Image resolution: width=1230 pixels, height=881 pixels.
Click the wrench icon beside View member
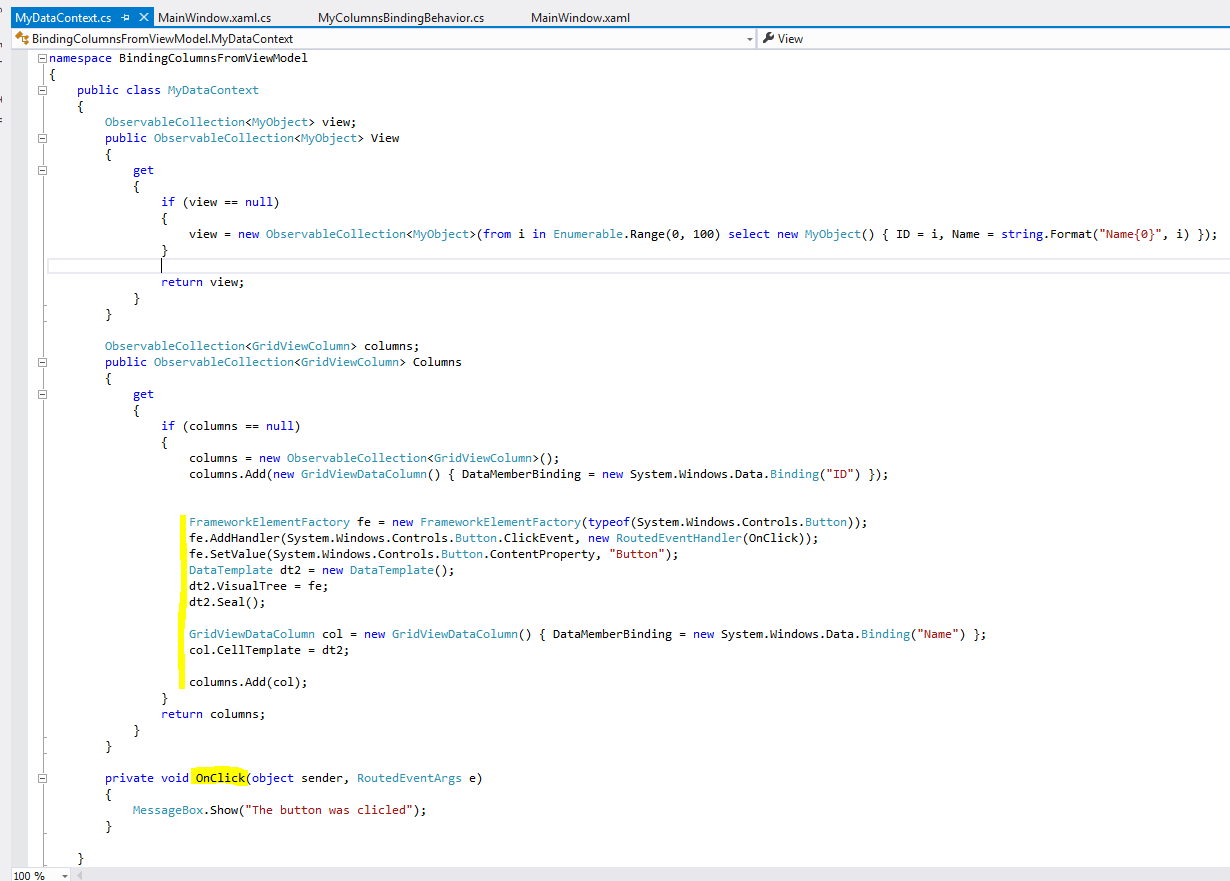768,39
